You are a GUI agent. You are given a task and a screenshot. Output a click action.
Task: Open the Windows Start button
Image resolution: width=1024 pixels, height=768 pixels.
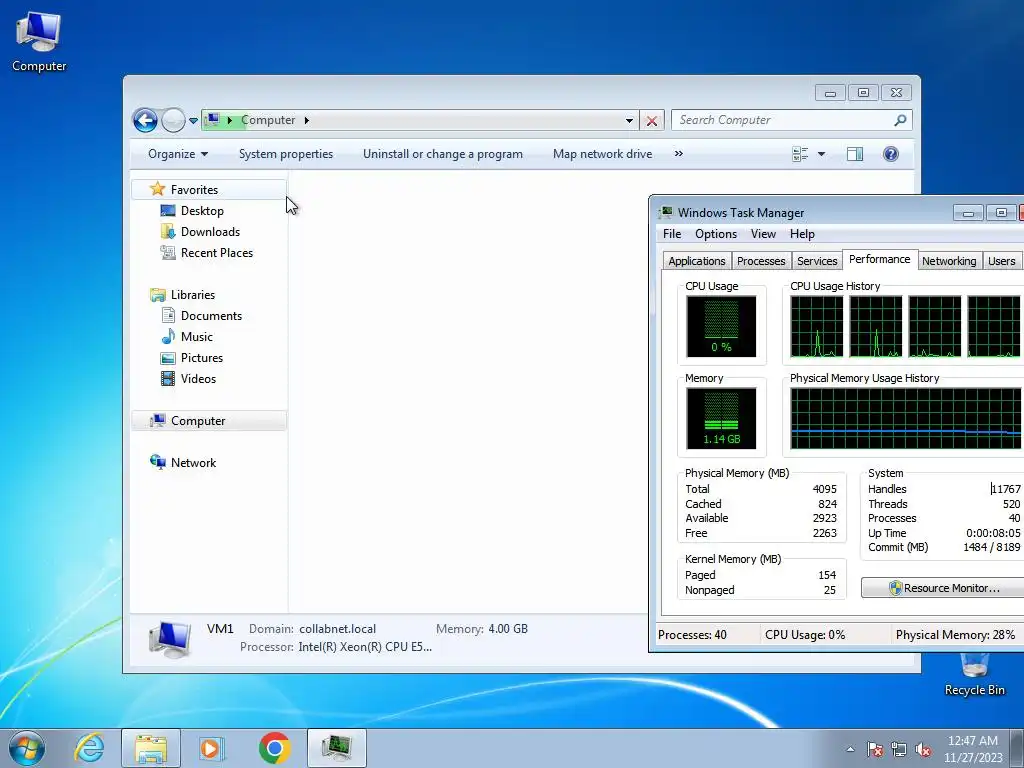[x=27, y=748]
